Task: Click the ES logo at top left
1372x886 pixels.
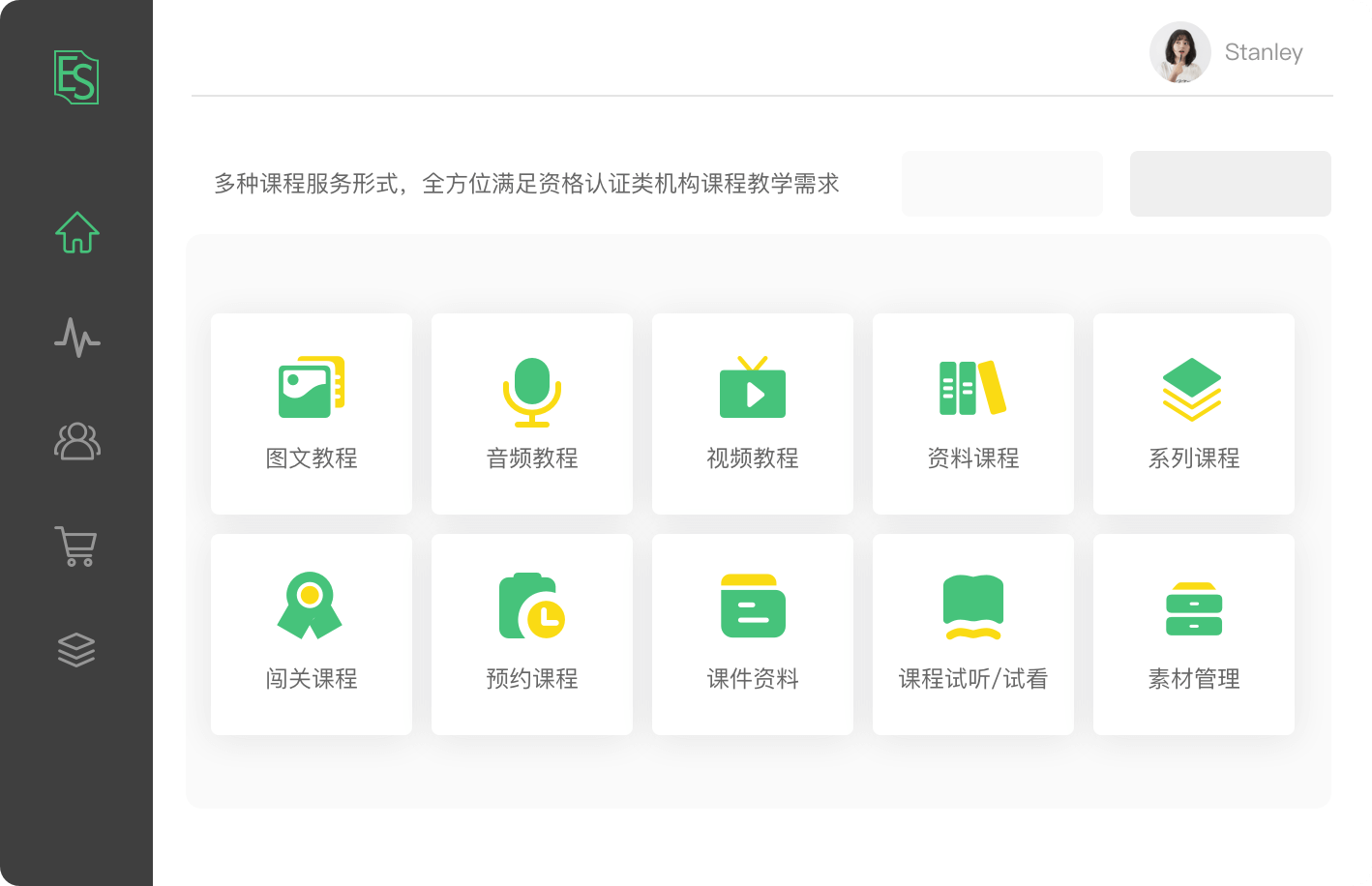Action: 76,77
